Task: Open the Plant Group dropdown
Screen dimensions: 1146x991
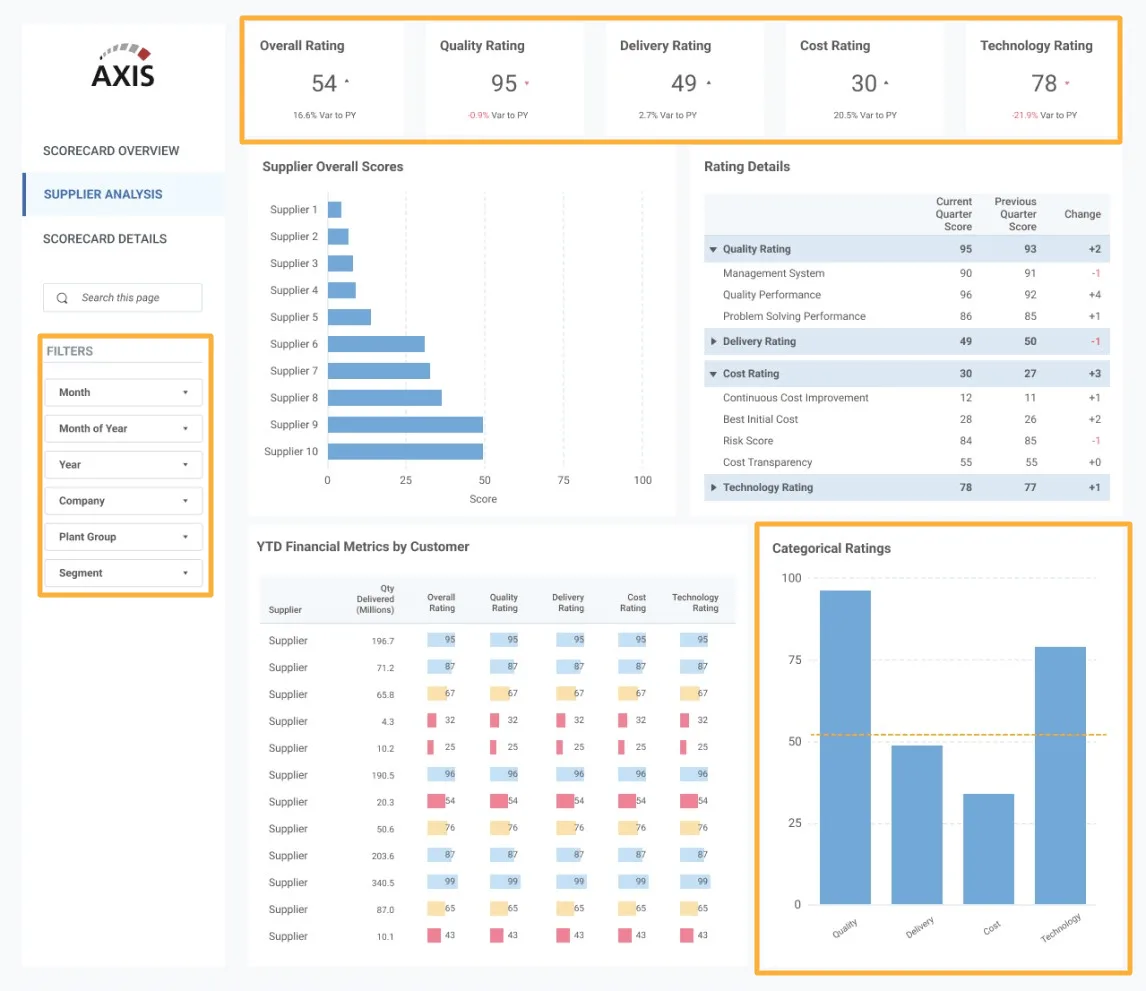Action: (123, 537)
